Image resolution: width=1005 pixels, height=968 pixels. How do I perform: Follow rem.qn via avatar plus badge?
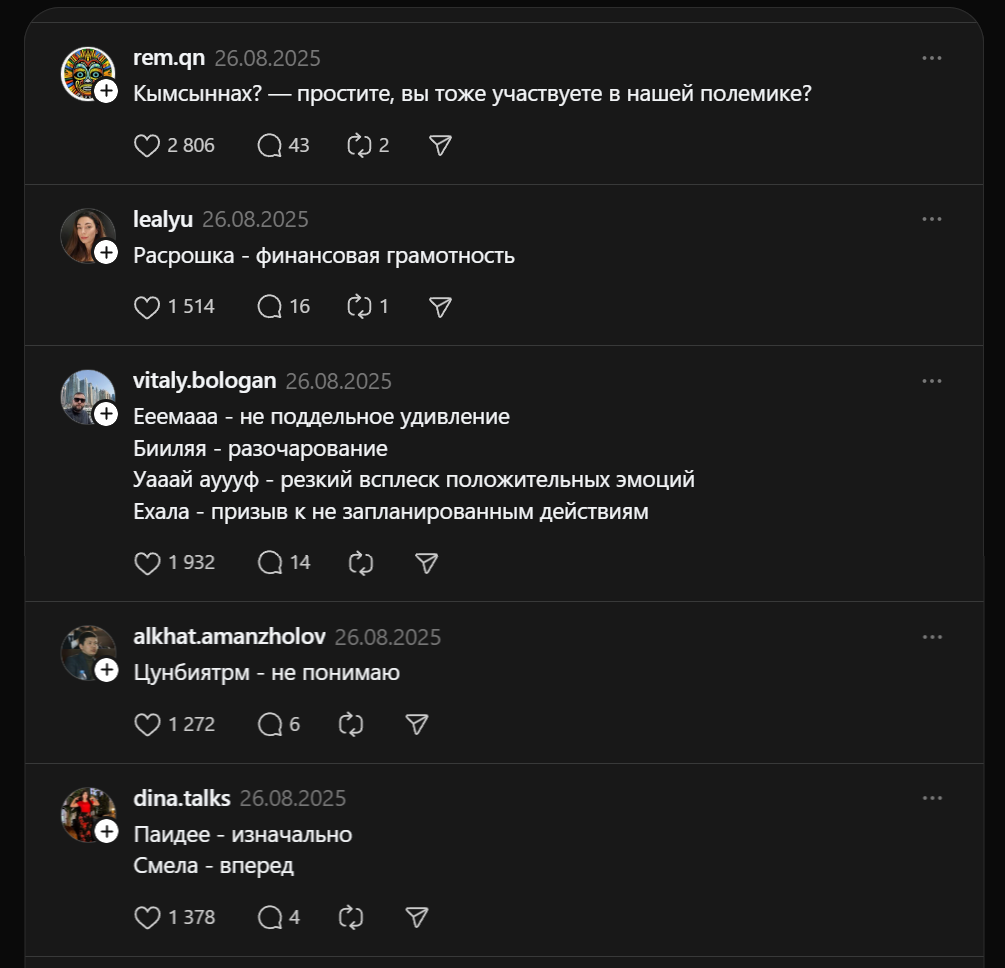107,89
